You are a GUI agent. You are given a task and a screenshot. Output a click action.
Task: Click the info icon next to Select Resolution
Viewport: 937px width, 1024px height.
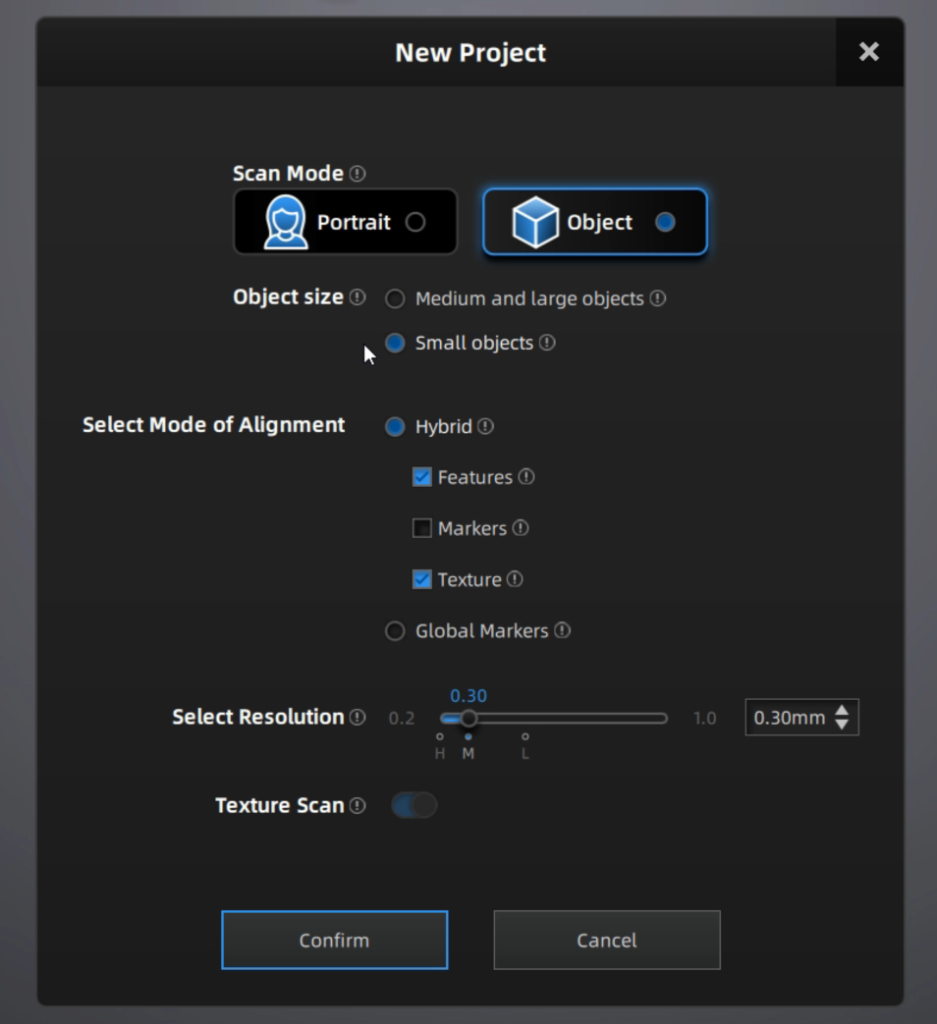coord(358,717)
